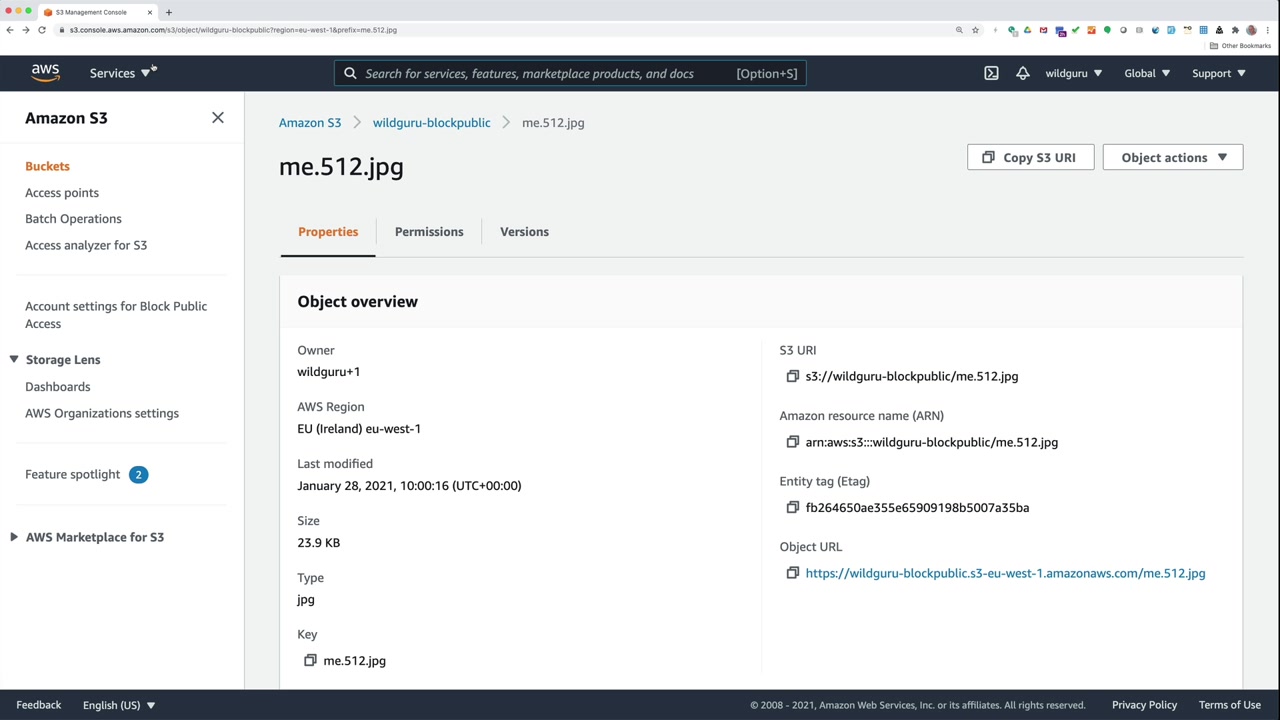Viewport: 1280px width, 720px height.
Task: Copy the Entity tag (Etag) value
Action: 793,507
